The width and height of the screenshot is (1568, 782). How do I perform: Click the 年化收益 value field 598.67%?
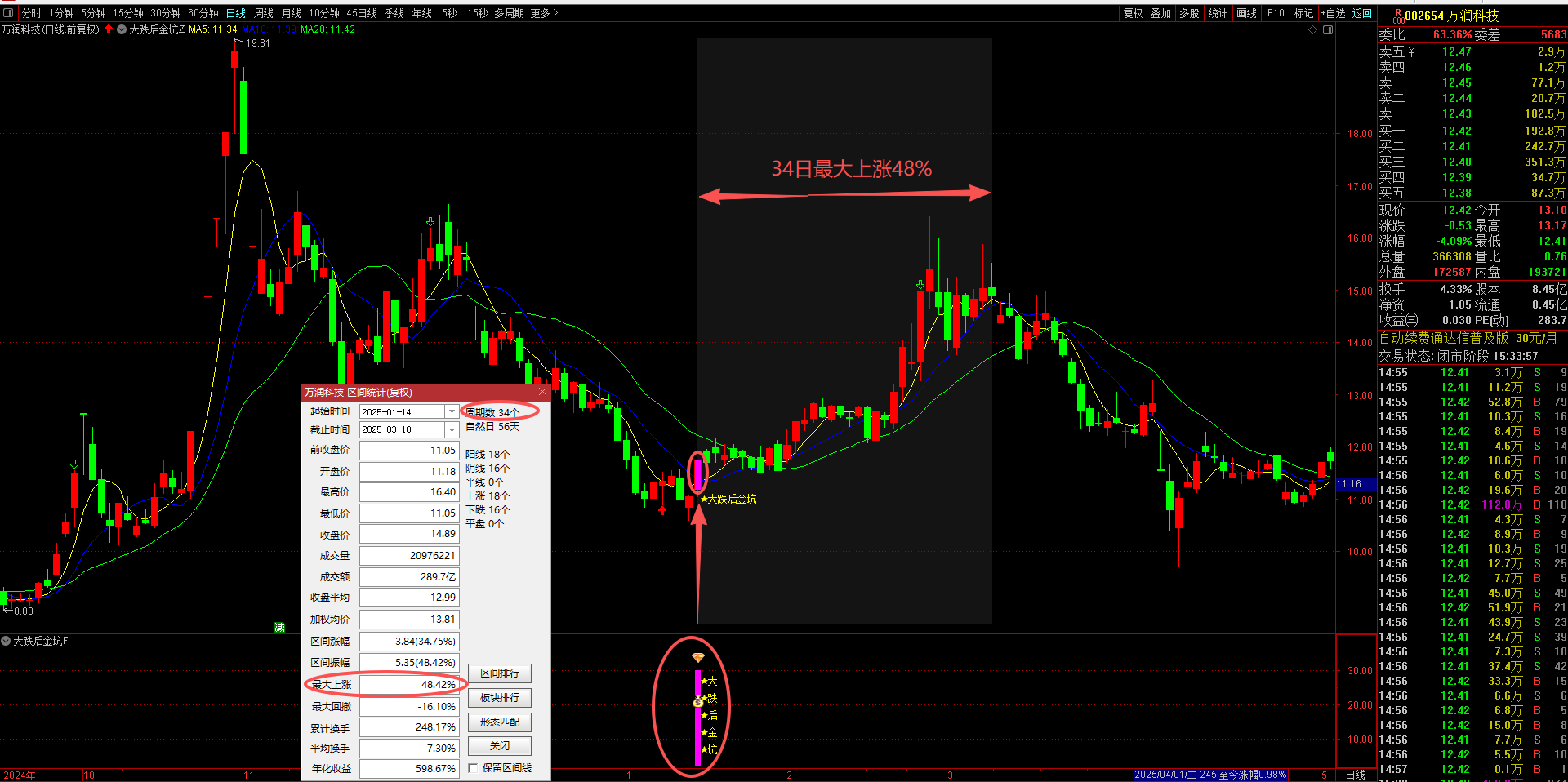[x=409, y=769]
